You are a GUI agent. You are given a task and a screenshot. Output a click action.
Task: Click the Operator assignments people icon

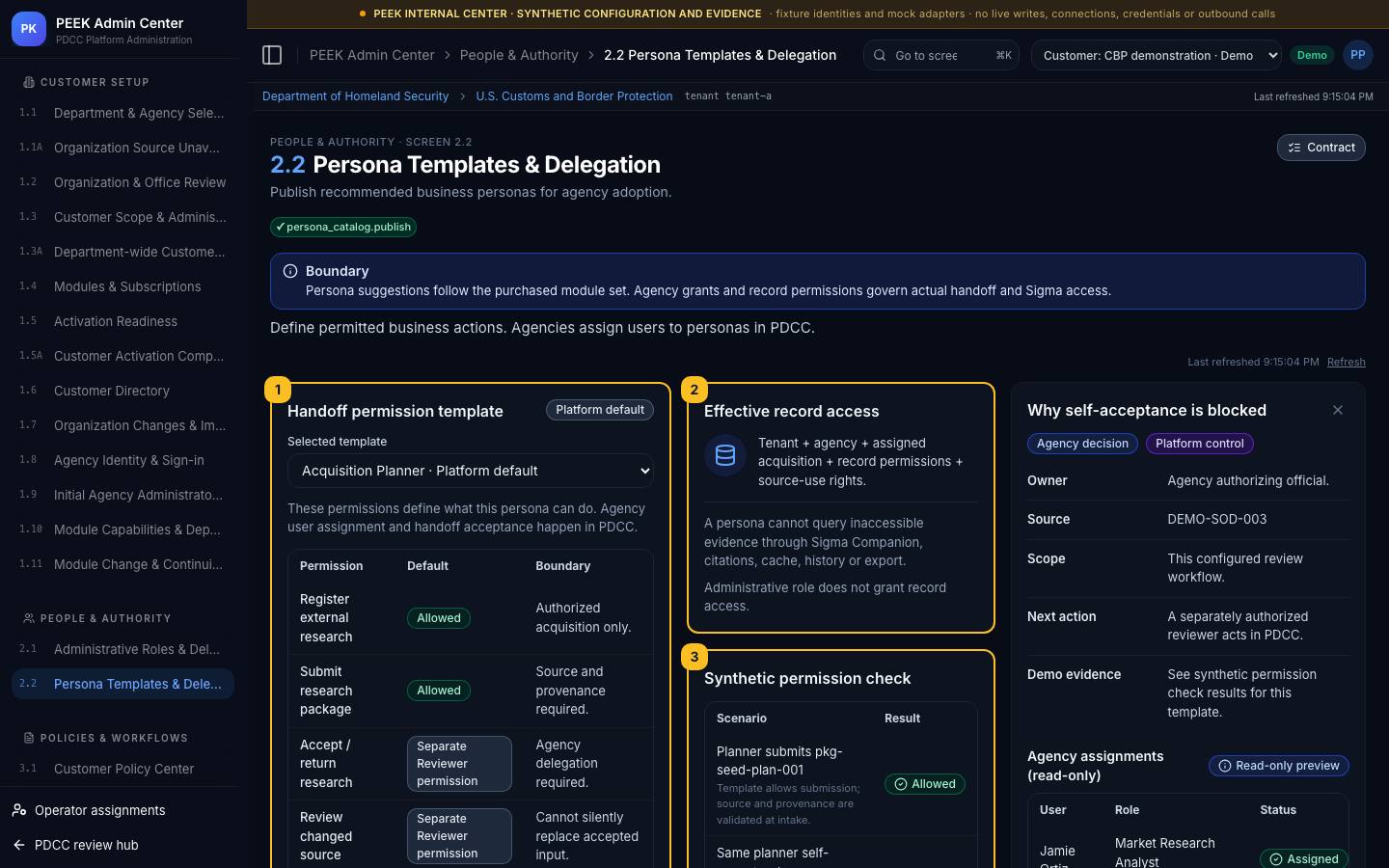pos(19,810)
